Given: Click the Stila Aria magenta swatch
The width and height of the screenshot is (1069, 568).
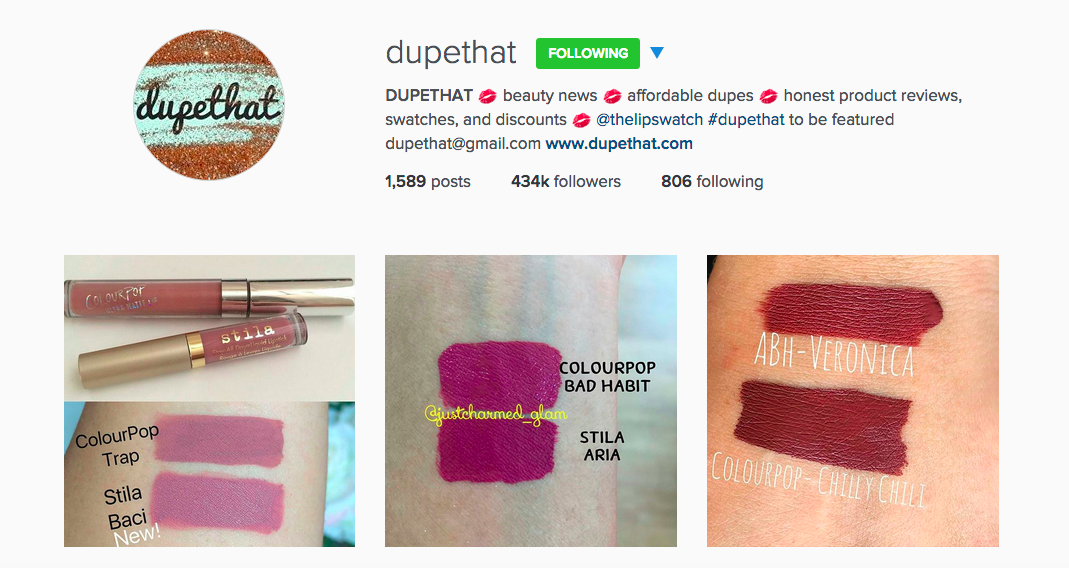Looking at the screenshot, I should click(x=498, y=450).
